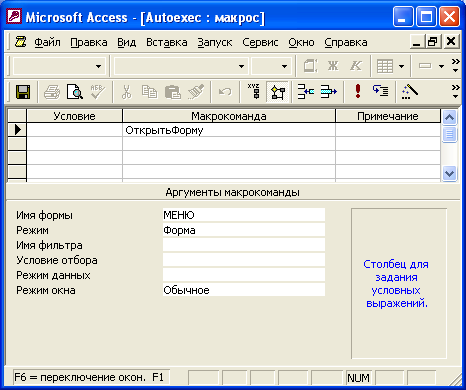Click the Макрокоманда column header

tap(229, 116)
